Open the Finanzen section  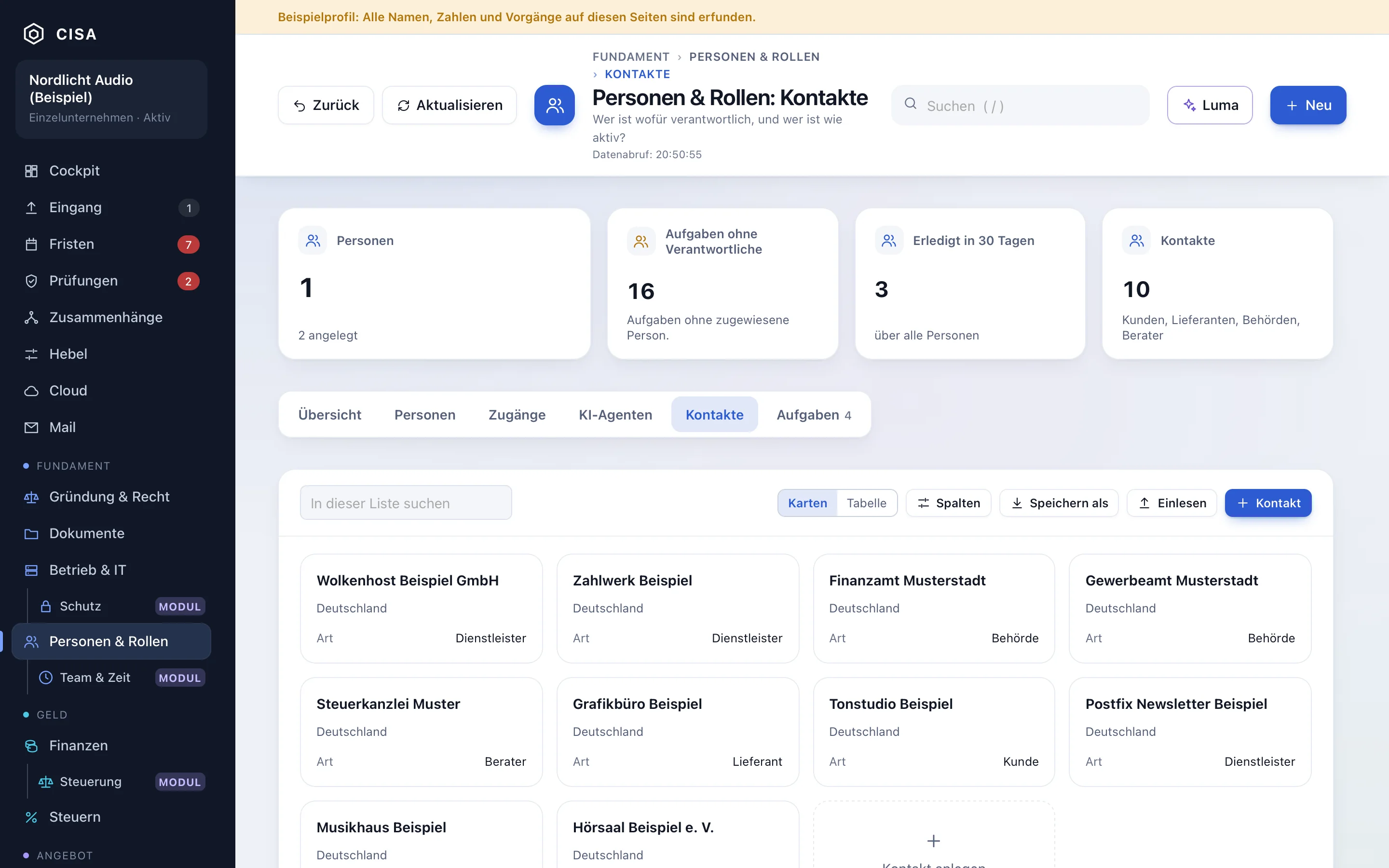point(111,745)
